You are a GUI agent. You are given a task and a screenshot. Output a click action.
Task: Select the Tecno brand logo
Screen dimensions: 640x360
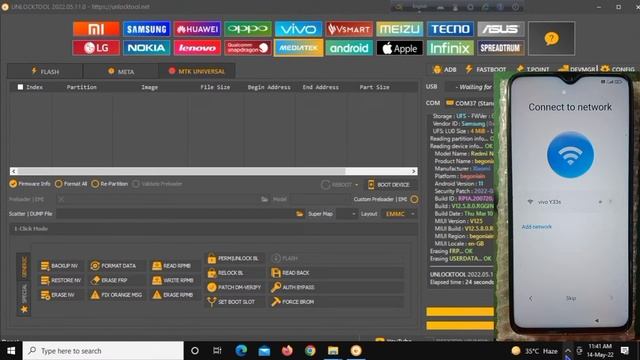pyautogui.click(x=450, y=29)
